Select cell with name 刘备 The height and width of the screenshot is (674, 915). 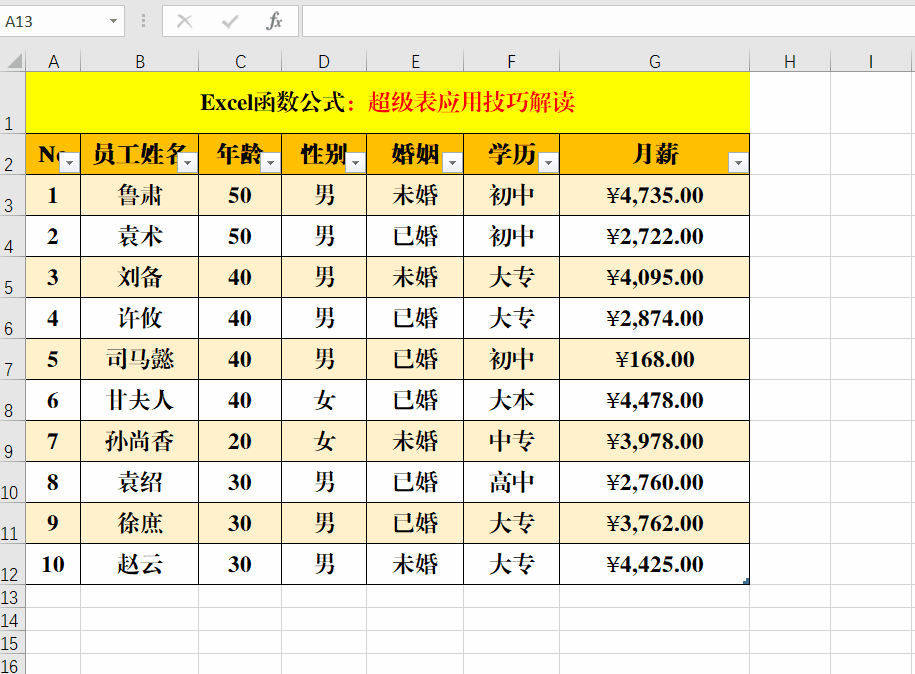[140, 277]
